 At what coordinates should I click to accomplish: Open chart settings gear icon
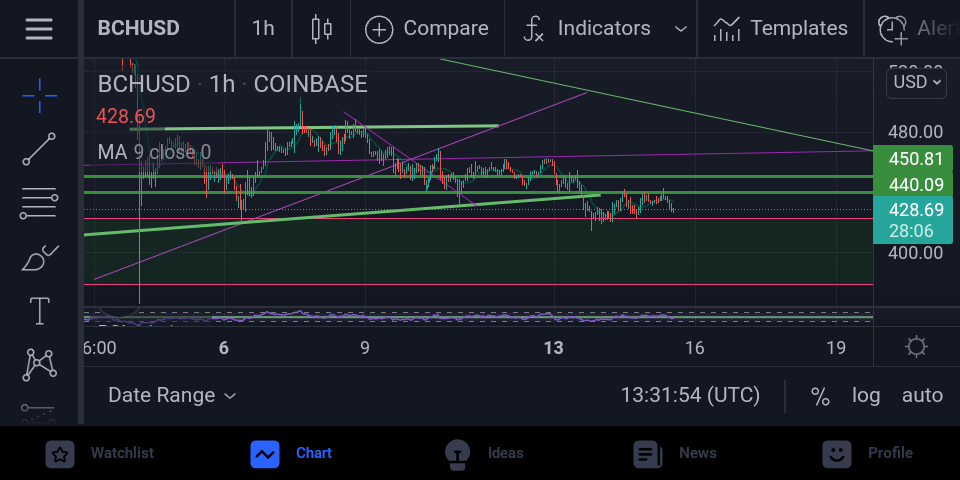(x=916, y=347)
